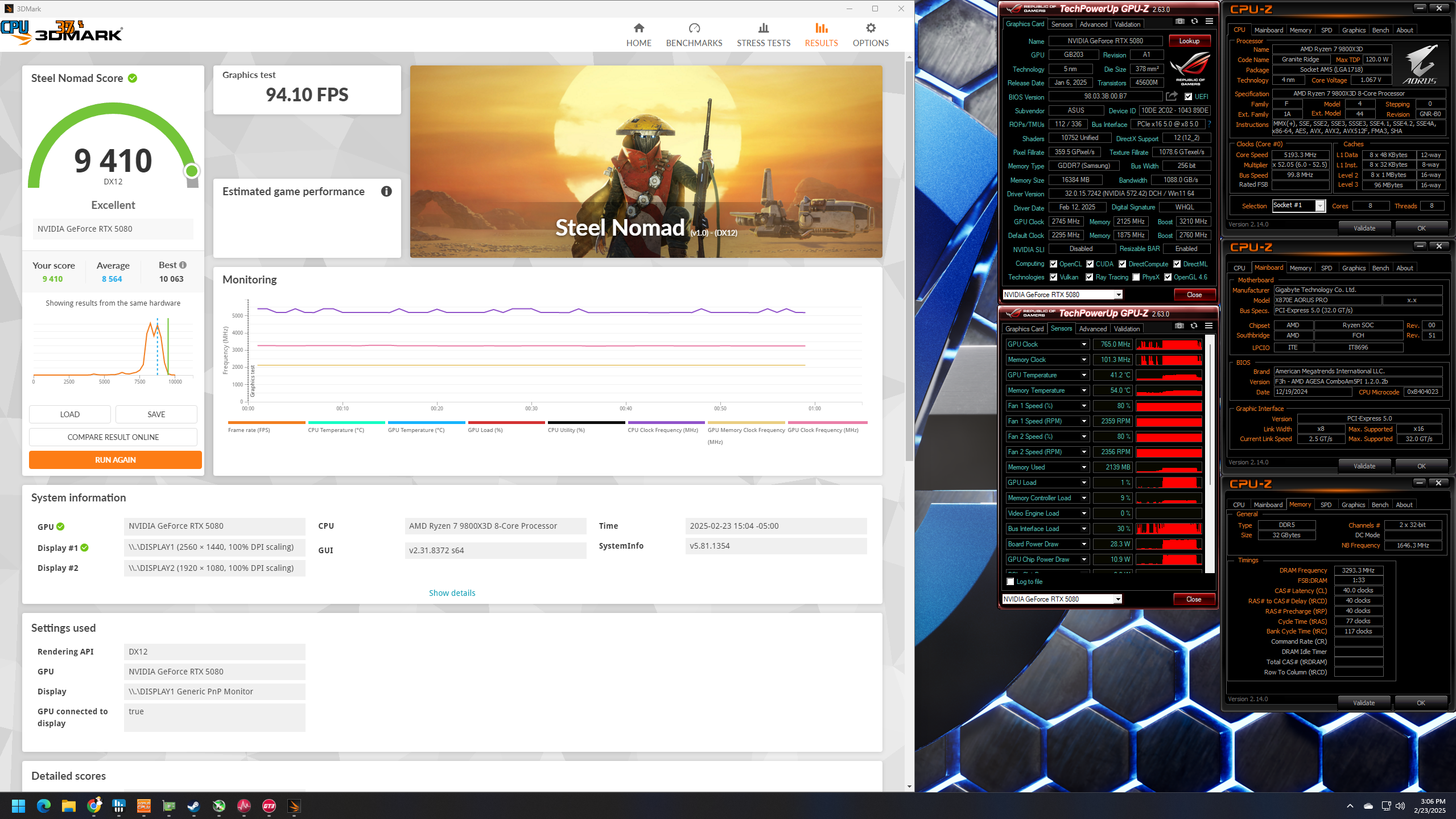Click the SAVE button in 3DMark
The image size is (1456, 819).
coord(156,414)
